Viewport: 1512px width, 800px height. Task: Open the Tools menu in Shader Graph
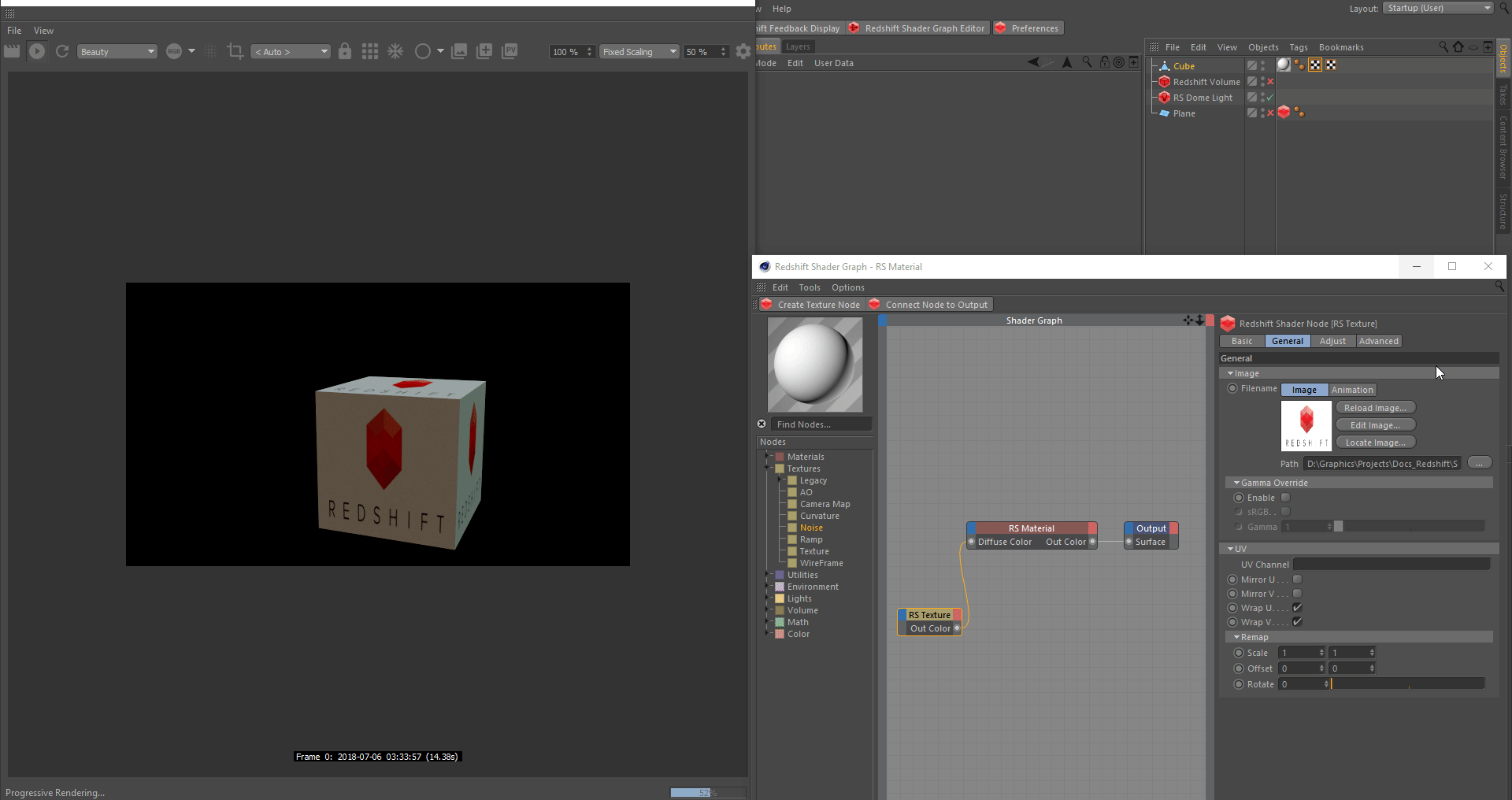coord(809,287)
